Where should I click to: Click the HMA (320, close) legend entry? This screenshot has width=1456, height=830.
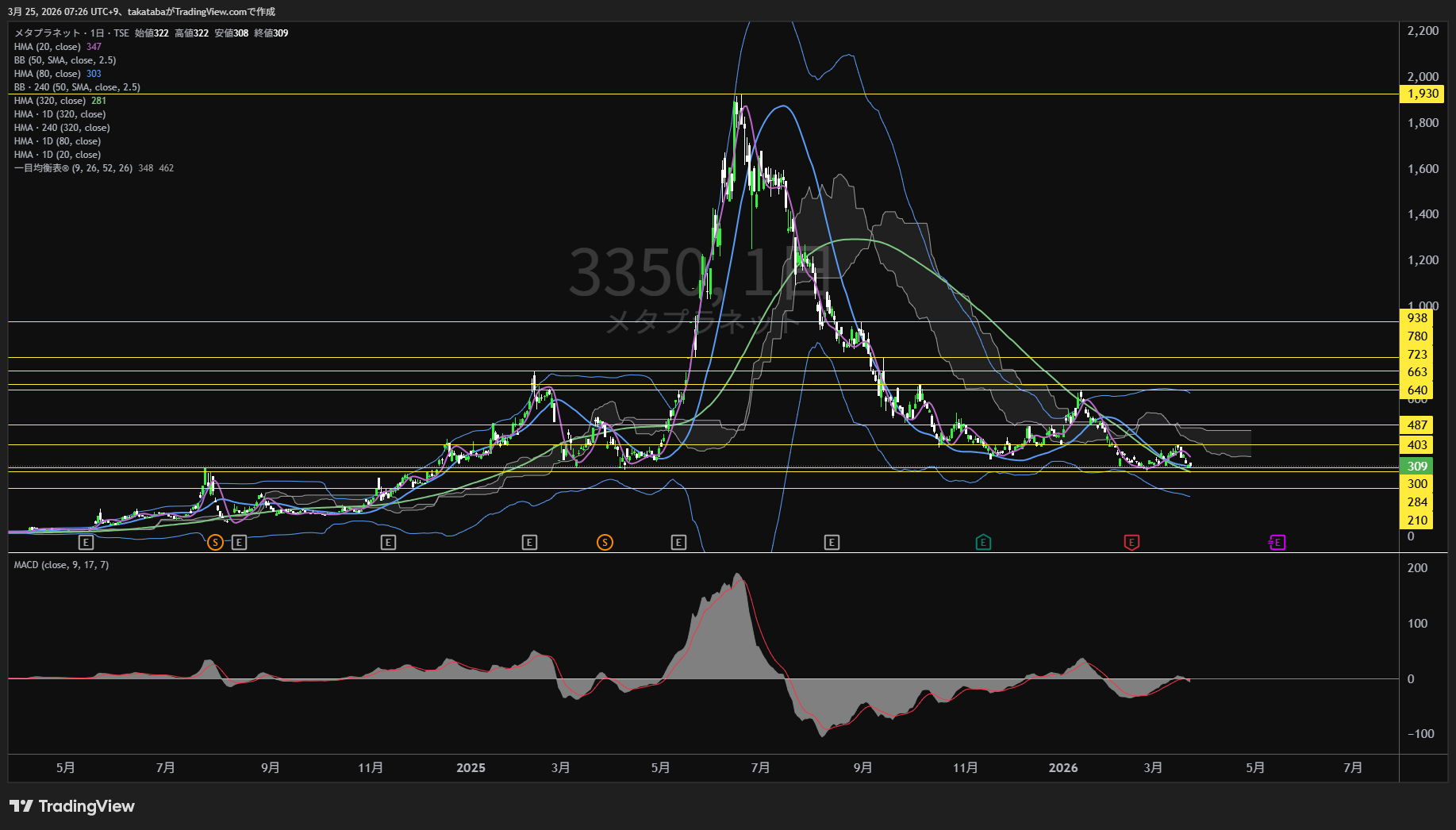point(49,101)
